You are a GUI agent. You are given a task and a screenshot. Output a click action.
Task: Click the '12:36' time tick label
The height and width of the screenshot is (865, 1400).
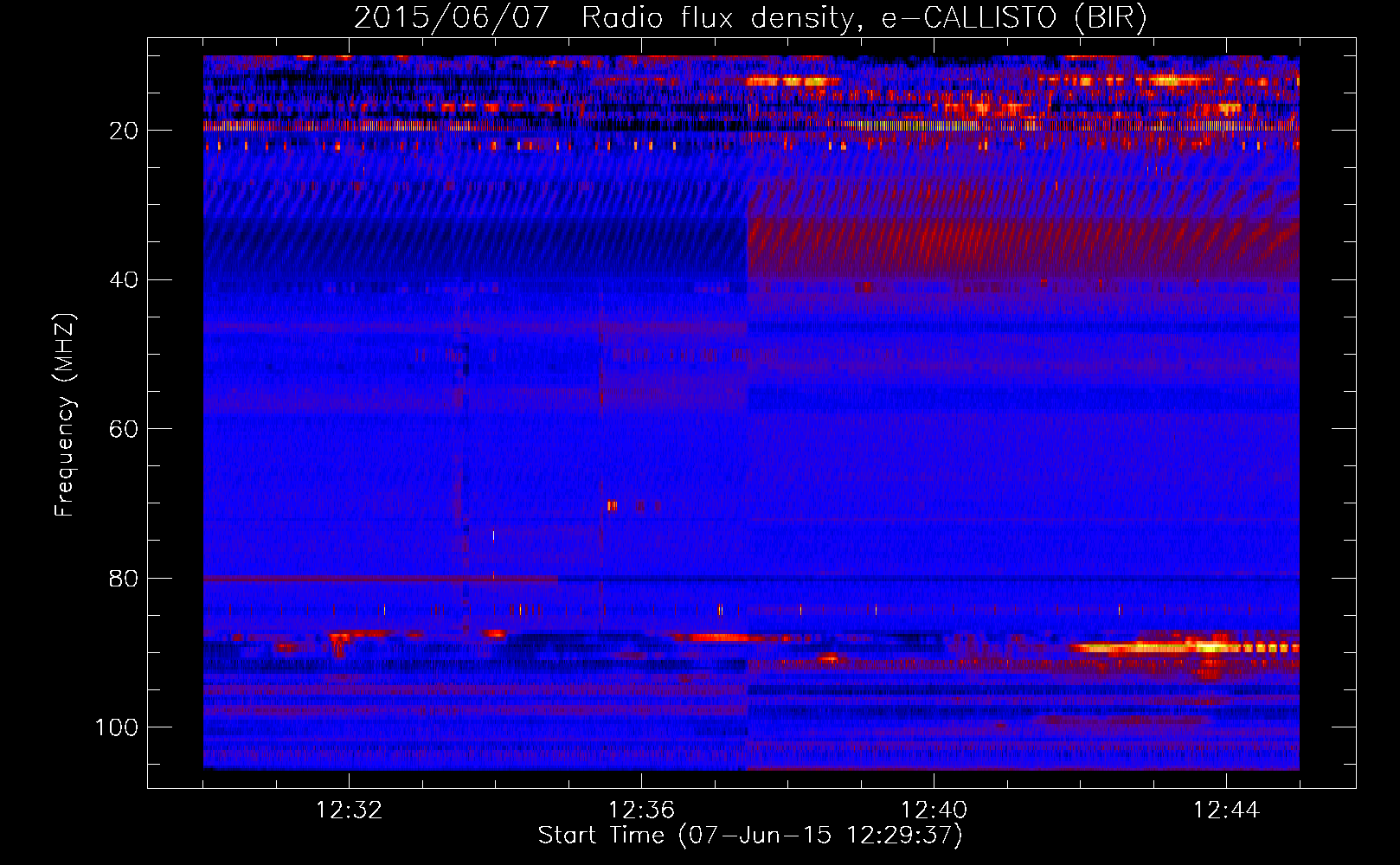pos(641,811)
